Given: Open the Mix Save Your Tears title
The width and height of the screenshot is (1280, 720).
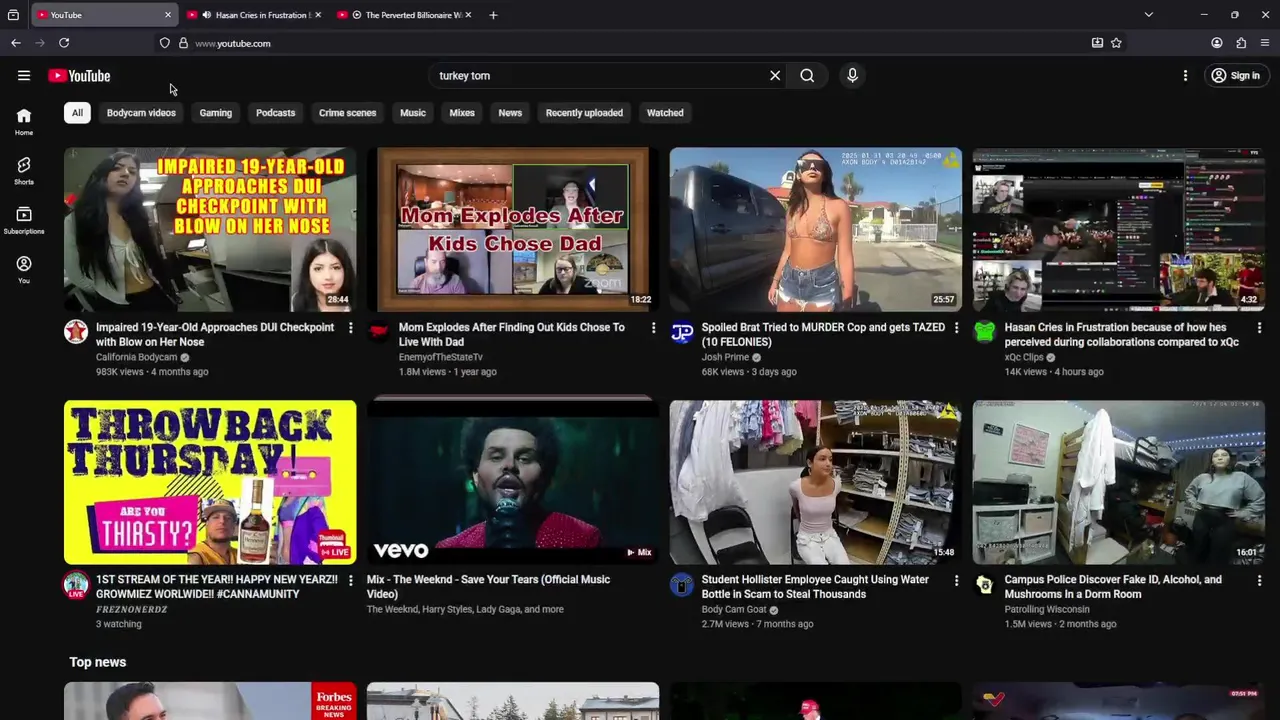Looking at the screenshot, I should 488,586.
